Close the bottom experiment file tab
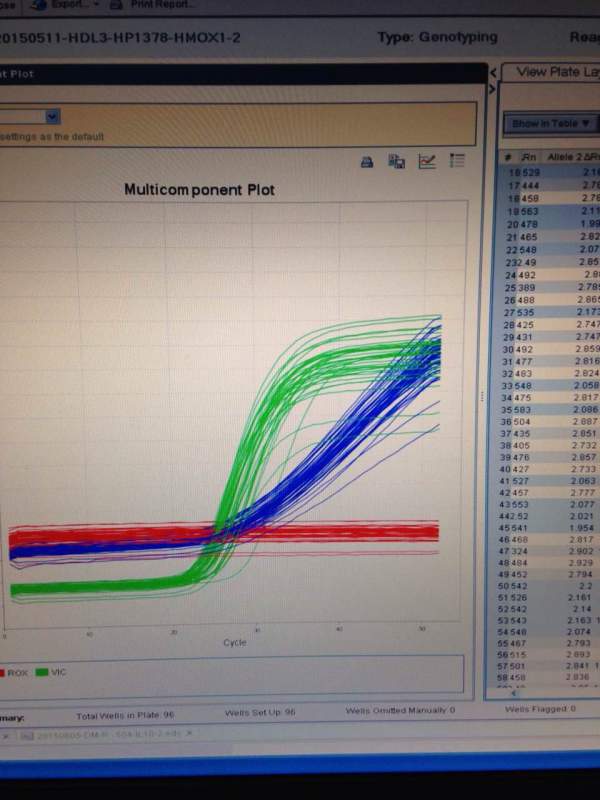600x800 pixels. (188, 733)
